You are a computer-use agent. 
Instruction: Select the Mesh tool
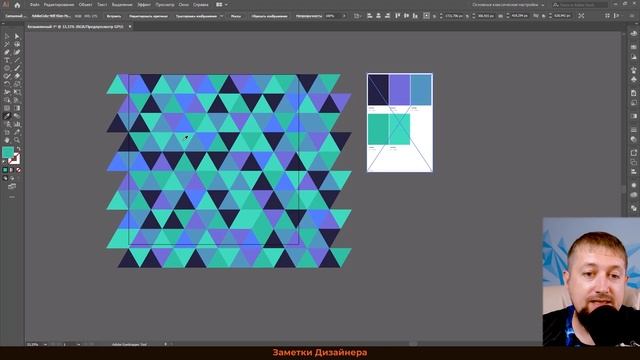click(7, 108)
